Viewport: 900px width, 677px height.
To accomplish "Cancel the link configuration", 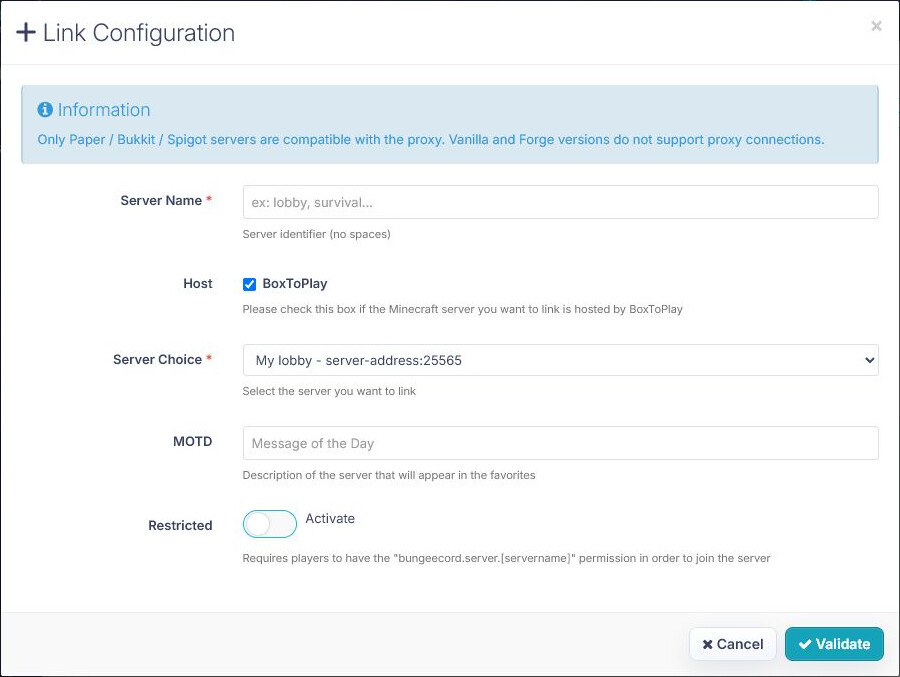I will coord(733,644).
